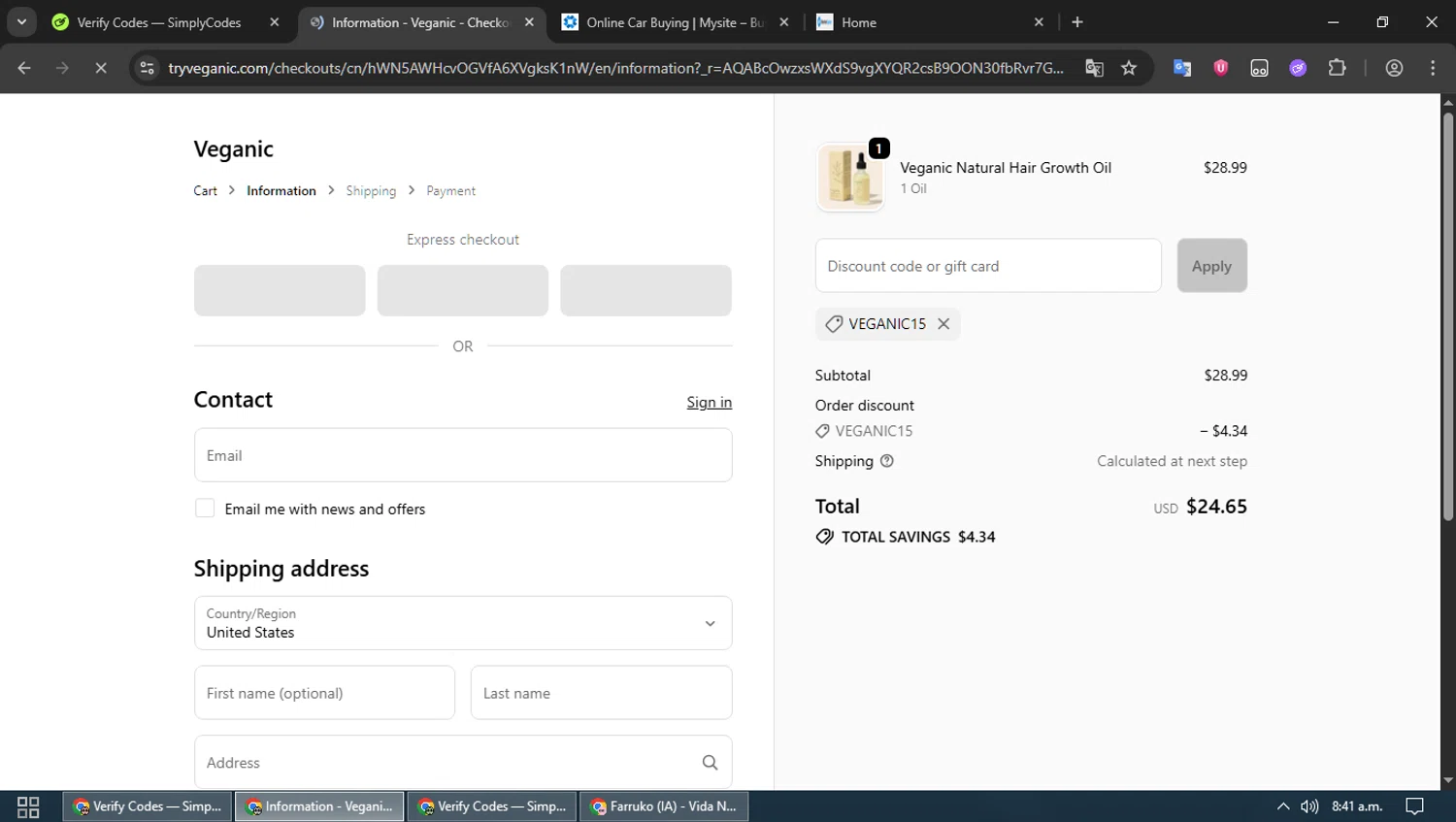Go back to the previous page
This screenshot has width=1456, height=822.
pos(24,68)
